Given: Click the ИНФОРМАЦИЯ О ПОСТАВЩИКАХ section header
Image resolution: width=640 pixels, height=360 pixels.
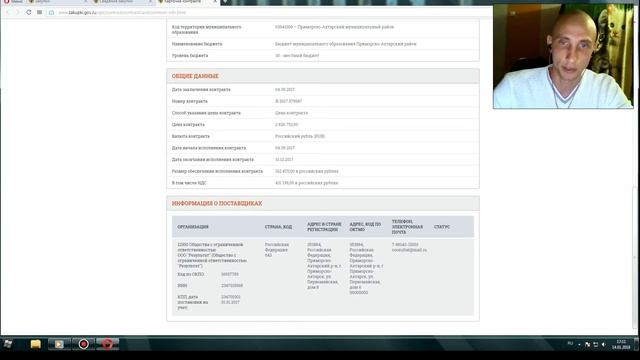Looking at the screenshot, I should tap(217, 203).
